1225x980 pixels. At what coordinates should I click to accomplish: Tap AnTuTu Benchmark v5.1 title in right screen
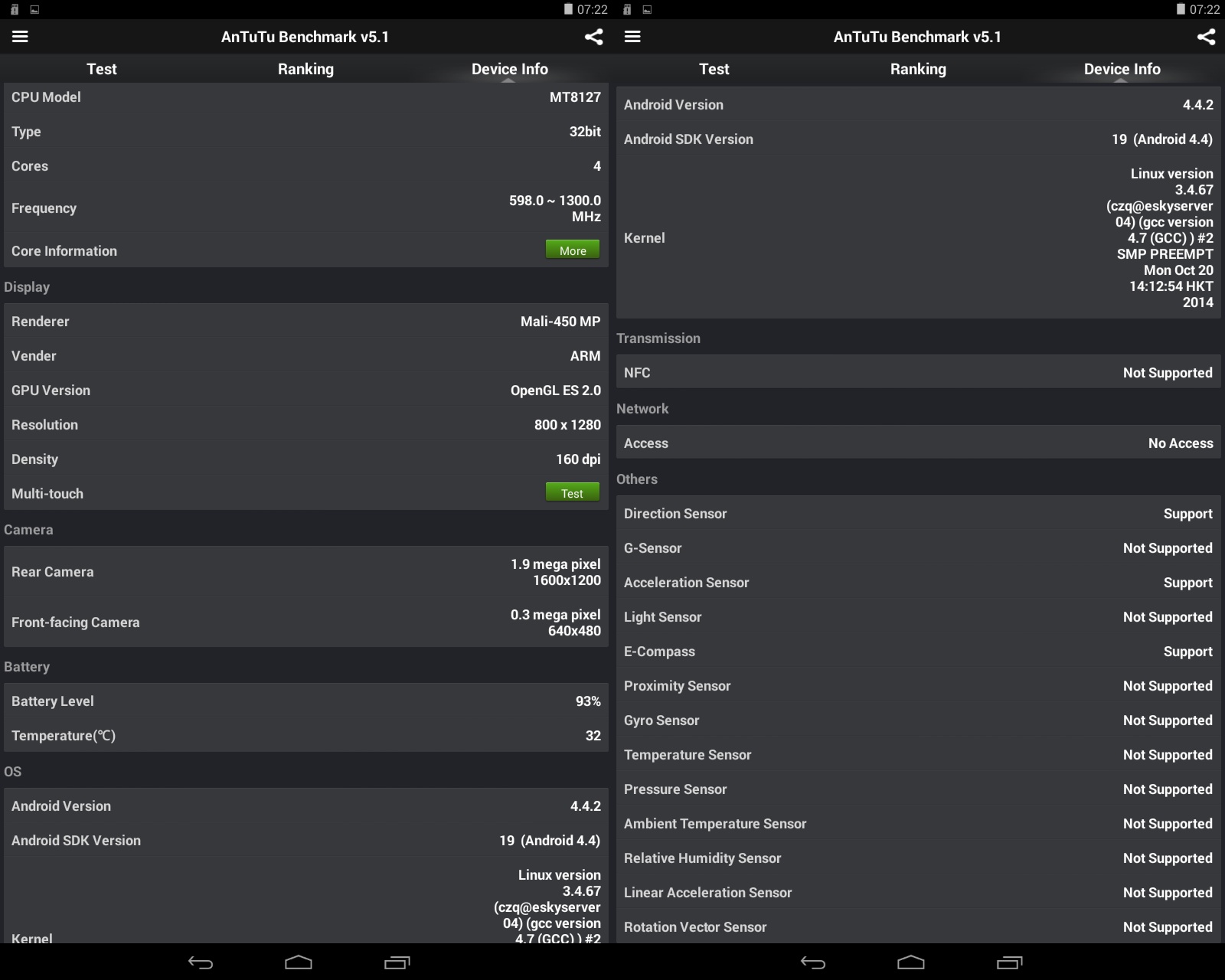(917, 37)
